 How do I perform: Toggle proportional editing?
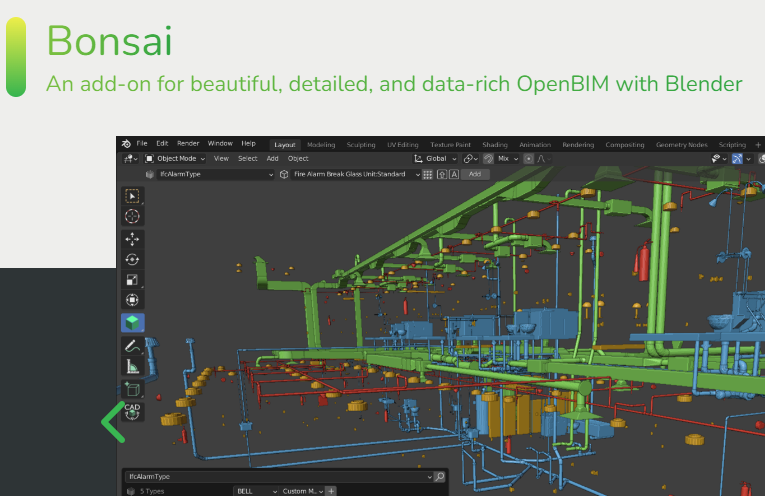click(x=528, y=159)
